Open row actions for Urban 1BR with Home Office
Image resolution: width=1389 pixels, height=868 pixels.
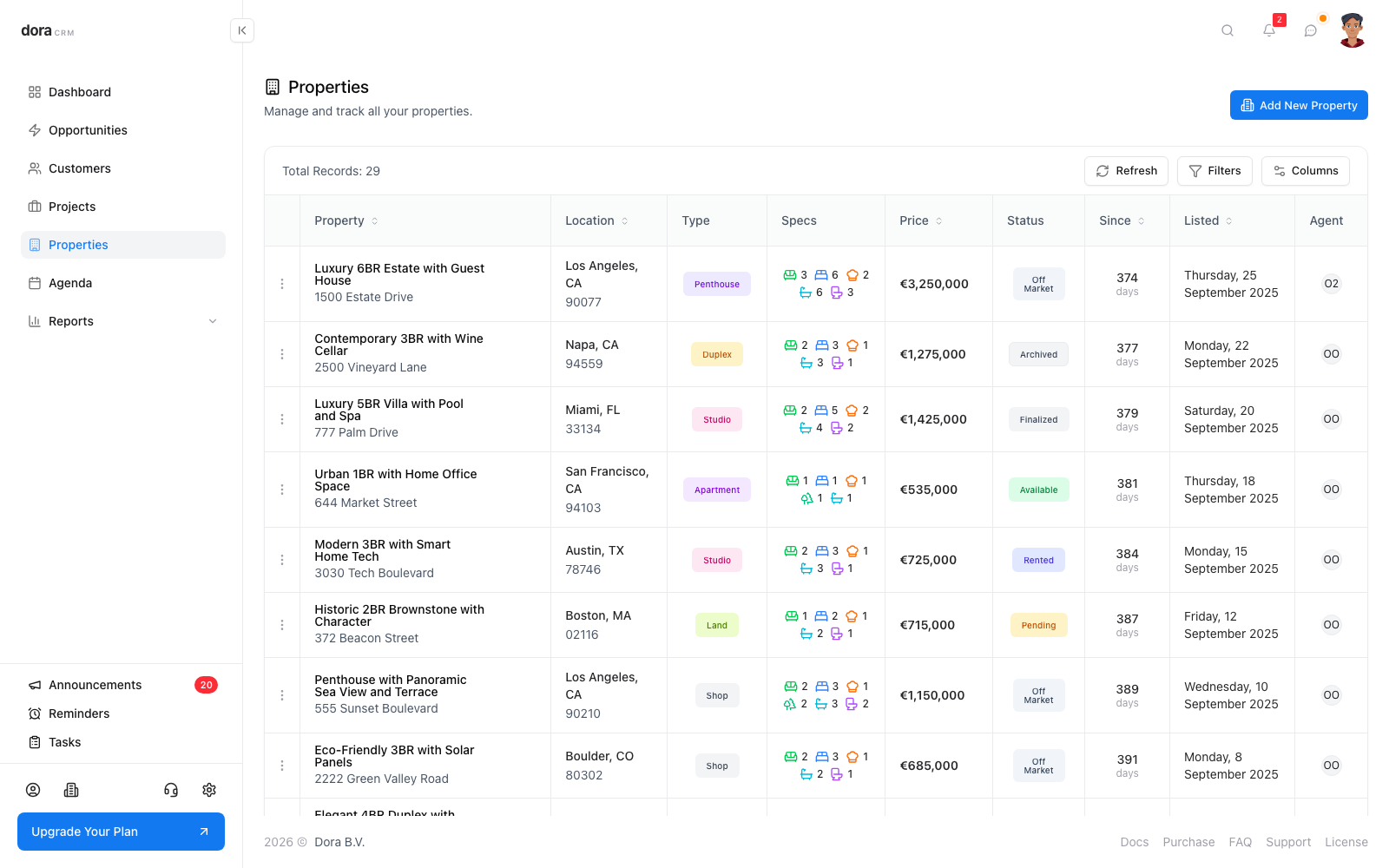pyautogui.click(x=282, y=490)
